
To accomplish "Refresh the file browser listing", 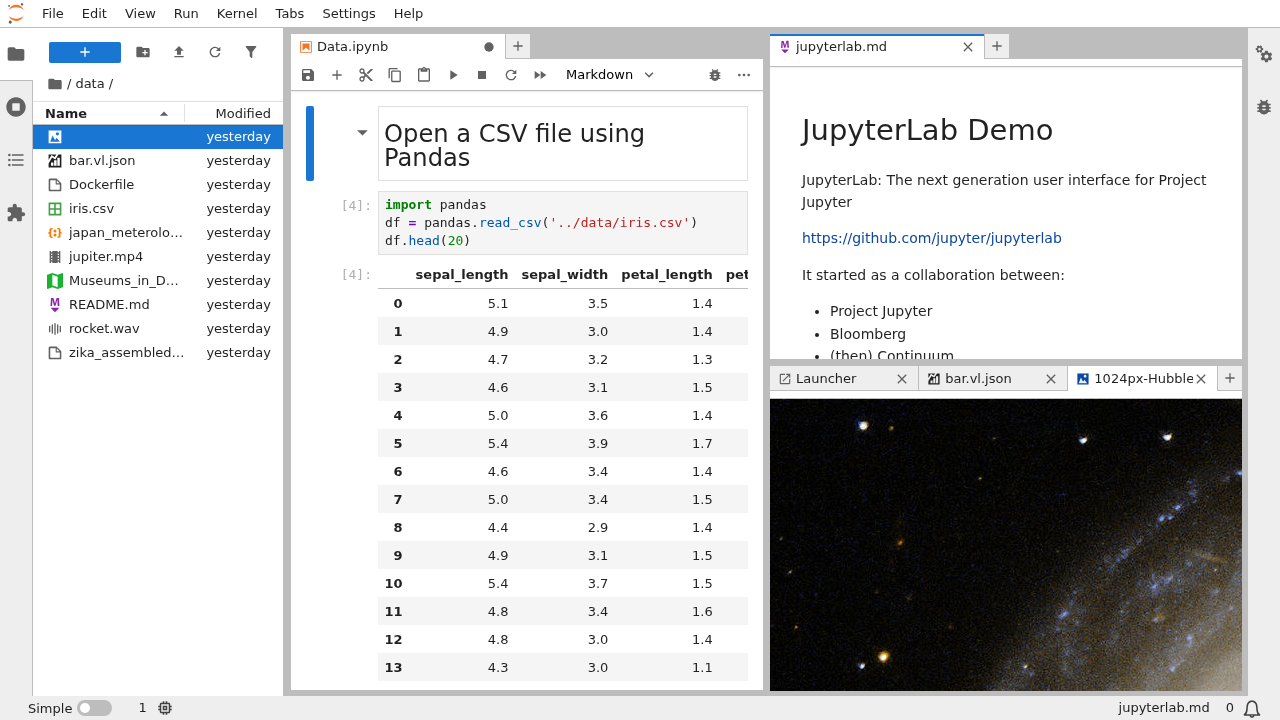I will (x=214, y=51).
